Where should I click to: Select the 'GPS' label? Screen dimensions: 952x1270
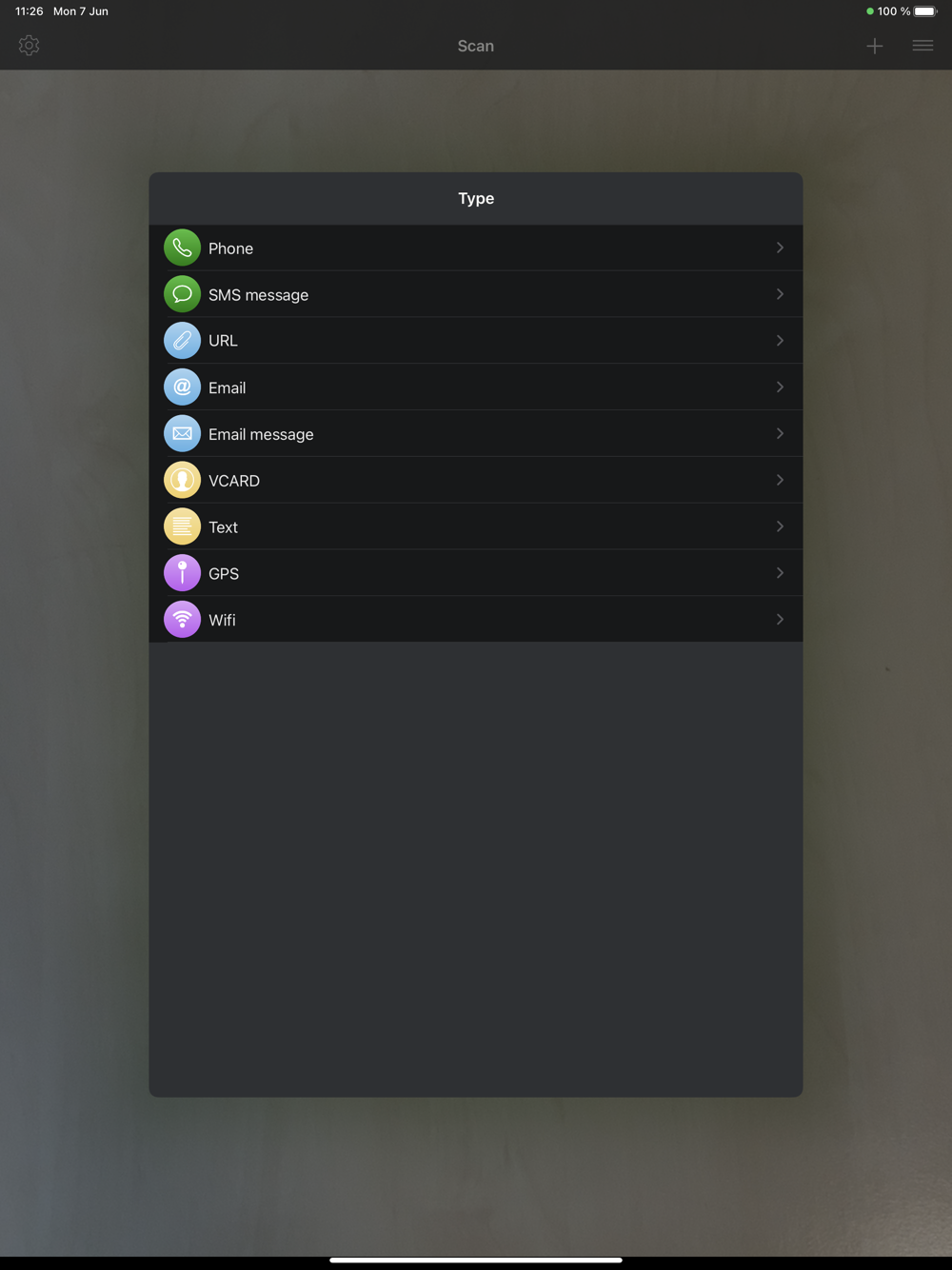tap(224, 574)
